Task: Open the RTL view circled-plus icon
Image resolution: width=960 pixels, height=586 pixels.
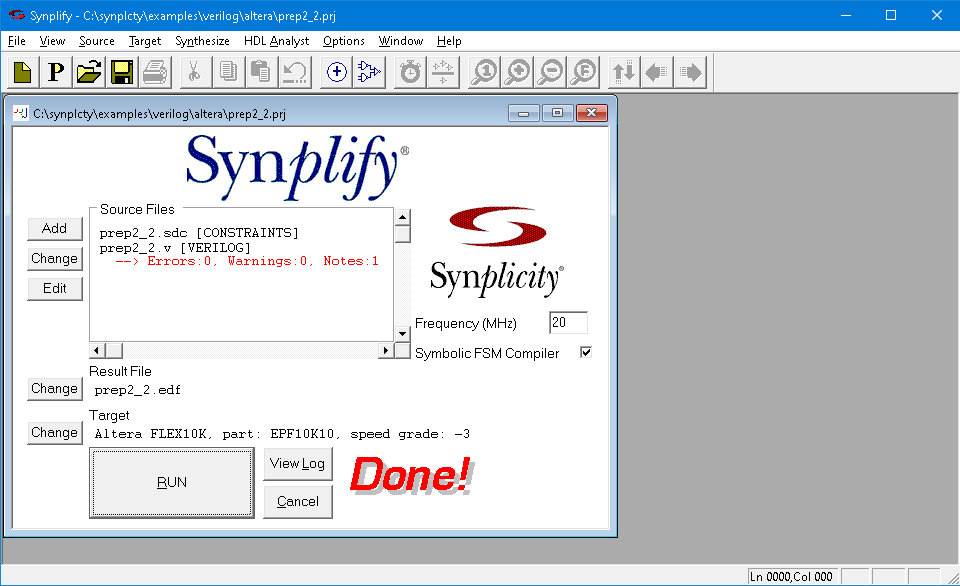Action: point(337,72)
